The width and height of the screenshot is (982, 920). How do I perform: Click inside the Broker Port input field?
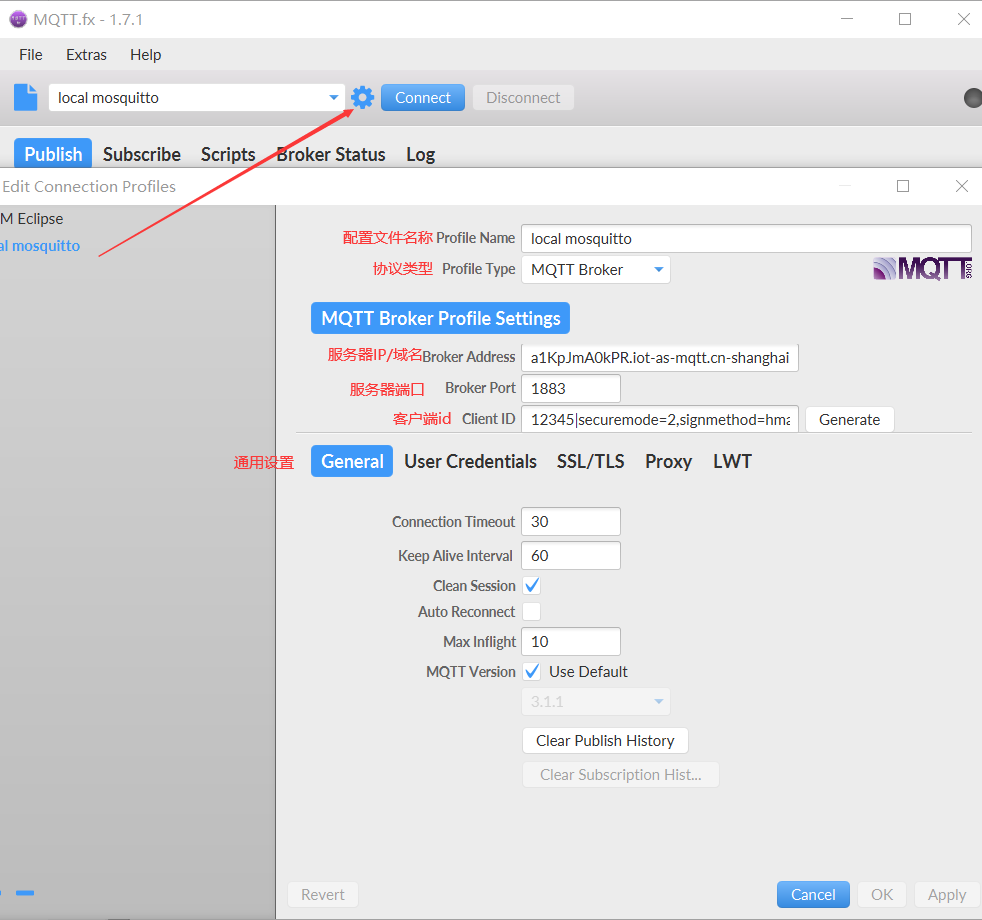tap(570, 388)
